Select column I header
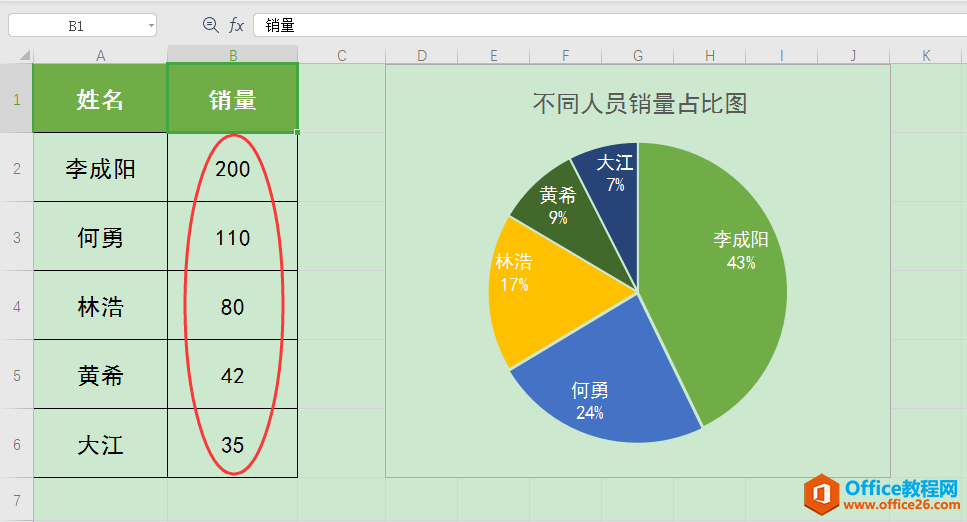The width and height of the screenshot is (967, 522). click(x=781, y=55)
